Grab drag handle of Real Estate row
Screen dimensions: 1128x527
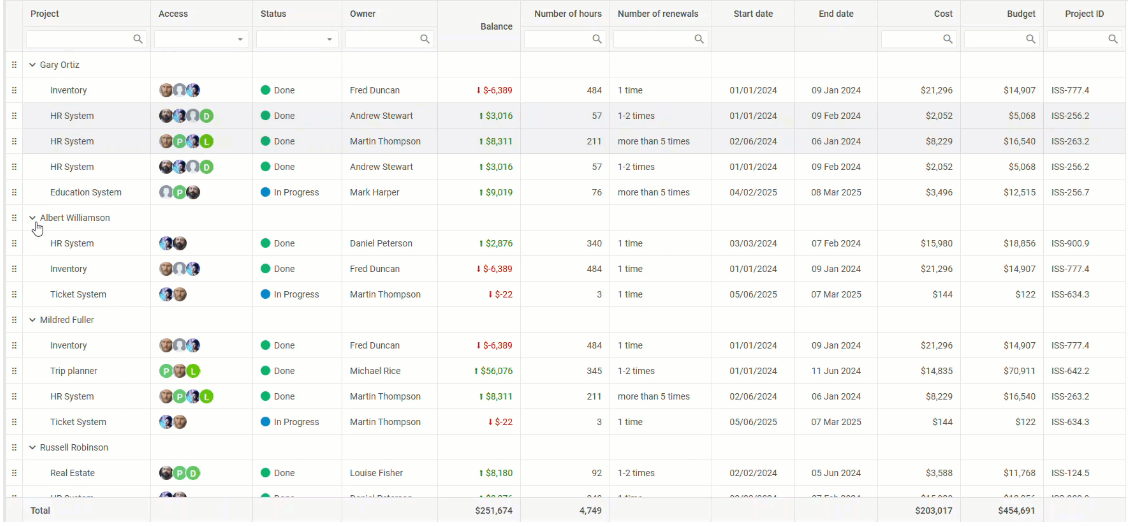tap(14, 473)
